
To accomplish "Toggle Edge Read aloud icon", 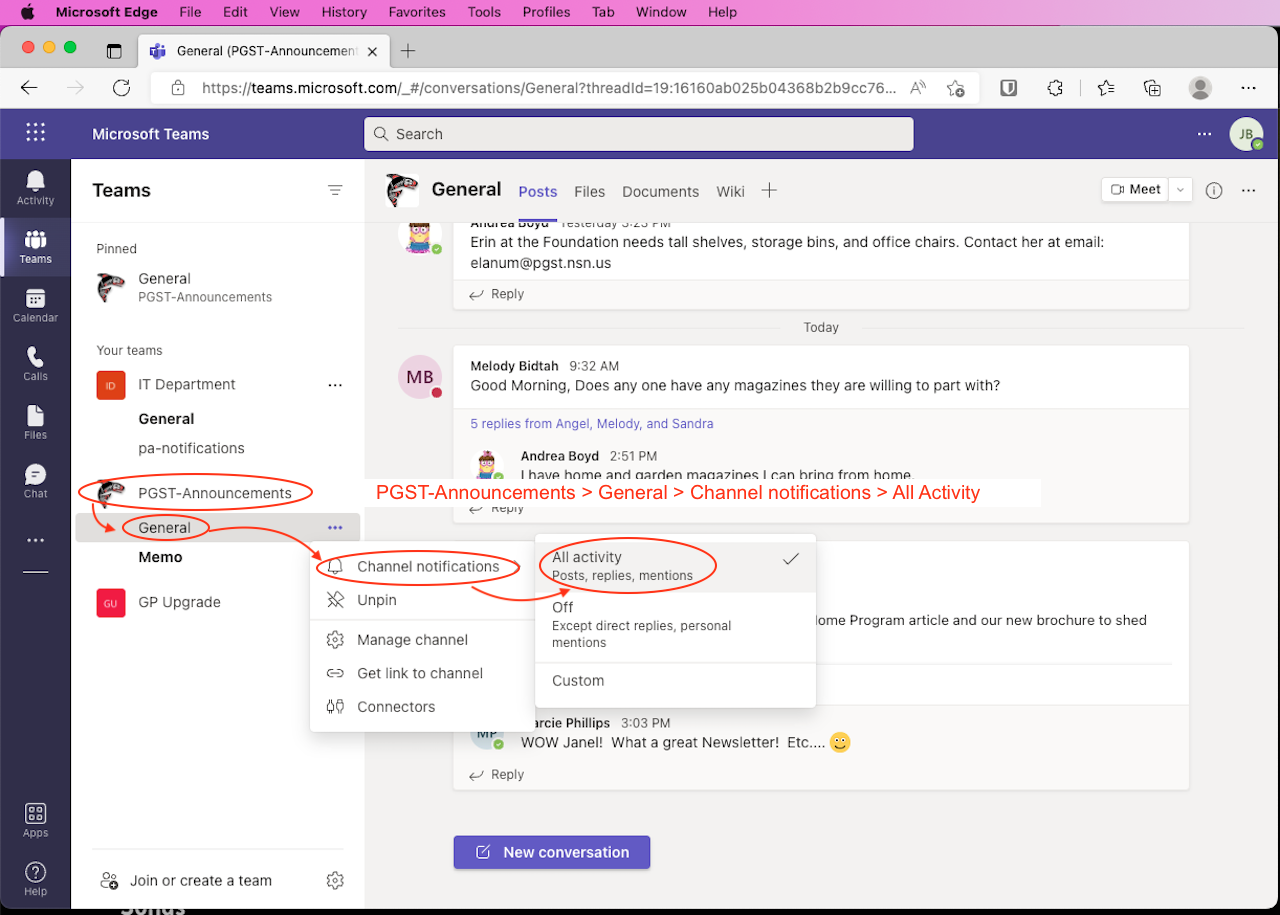I will 917,88.
